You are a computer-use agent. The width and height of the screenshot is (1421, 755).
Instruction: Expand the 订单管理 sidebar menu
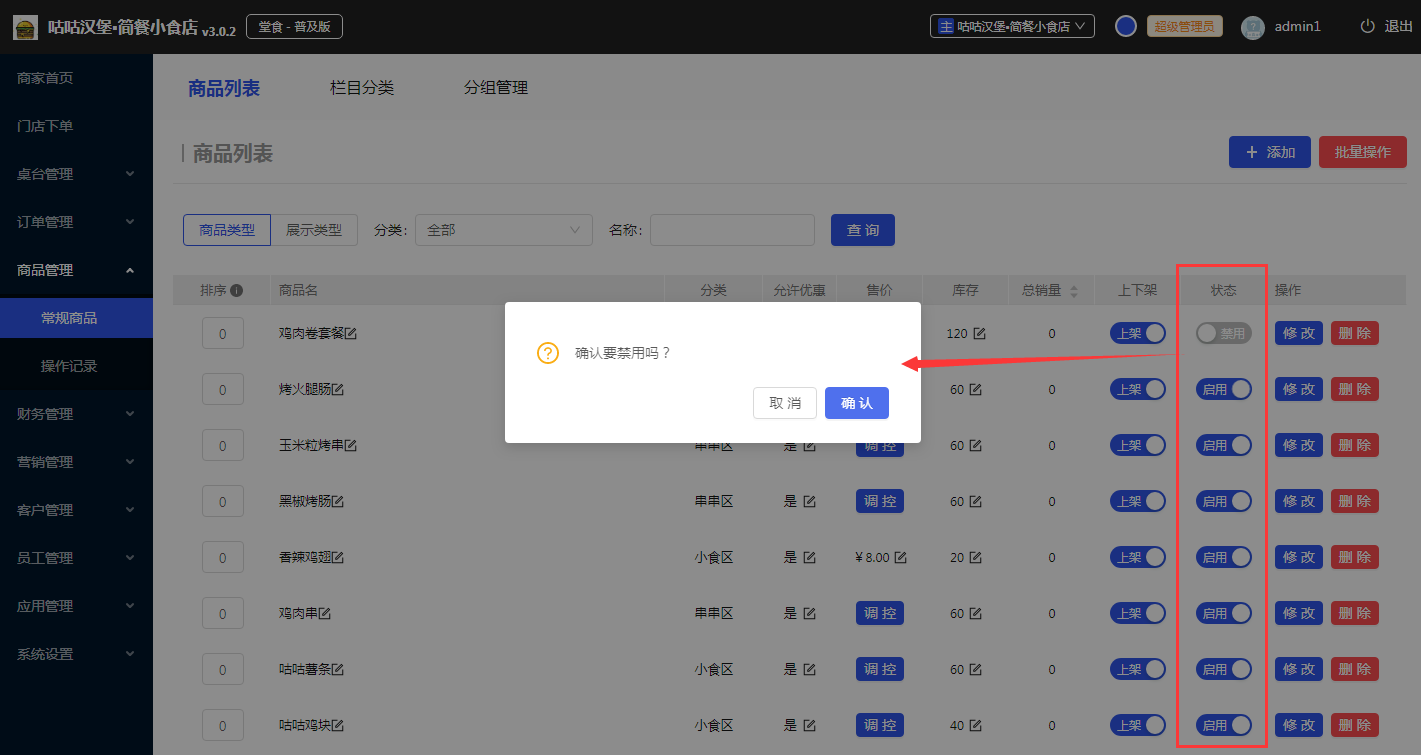point(76,222)
